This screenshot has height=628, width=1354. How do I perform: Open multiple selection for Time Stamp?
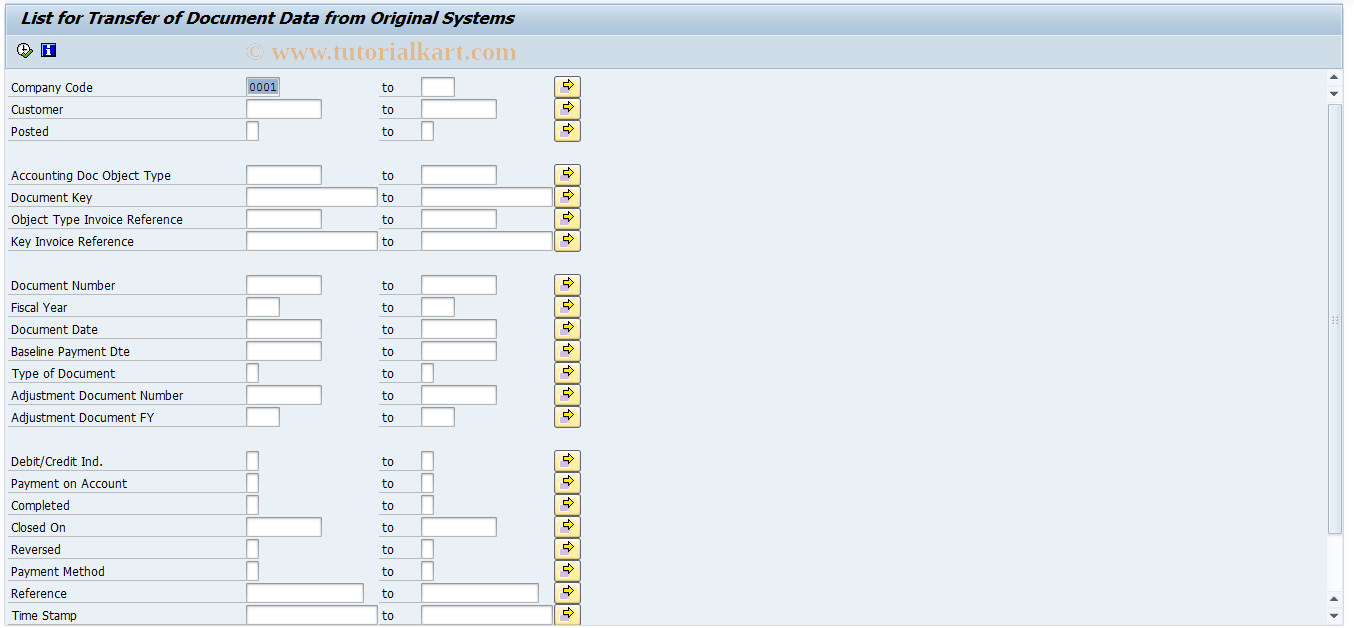[567, 615]
